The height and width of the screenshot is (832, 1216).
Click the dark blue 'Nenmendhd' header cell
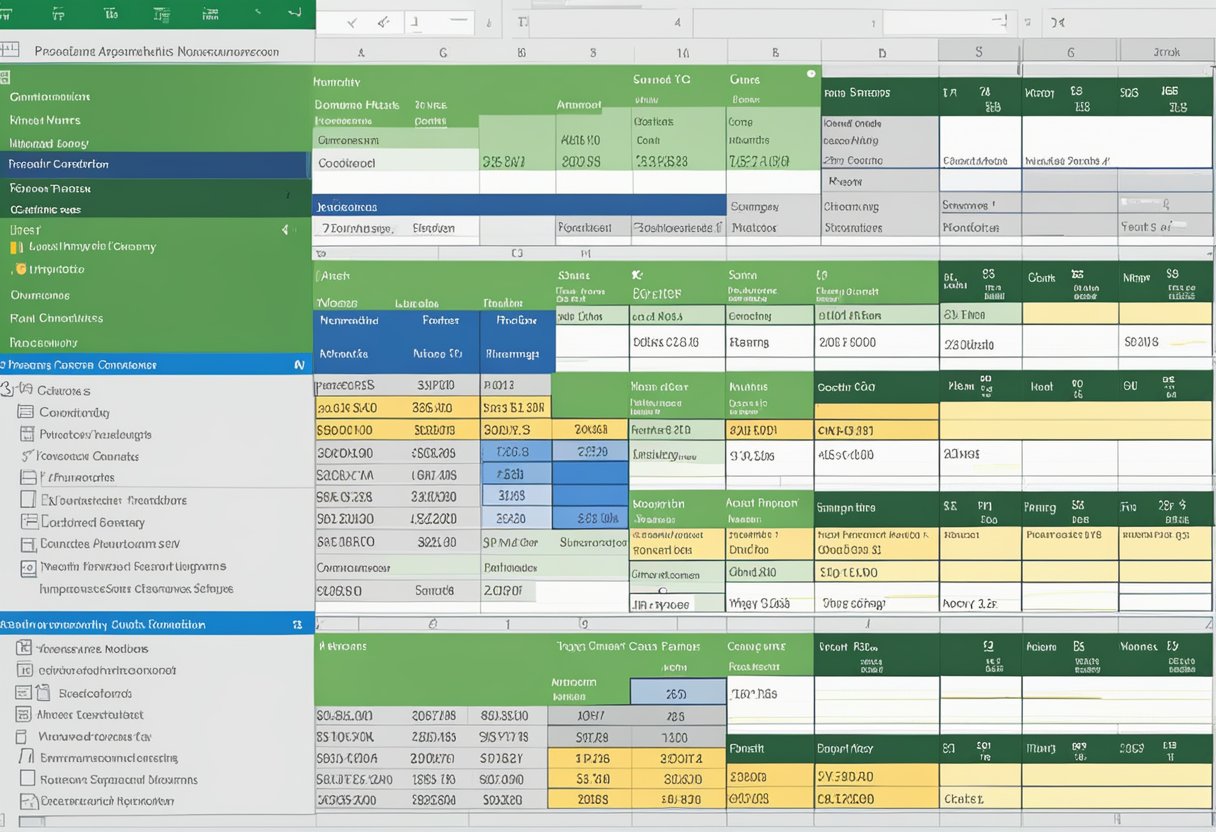347,321
